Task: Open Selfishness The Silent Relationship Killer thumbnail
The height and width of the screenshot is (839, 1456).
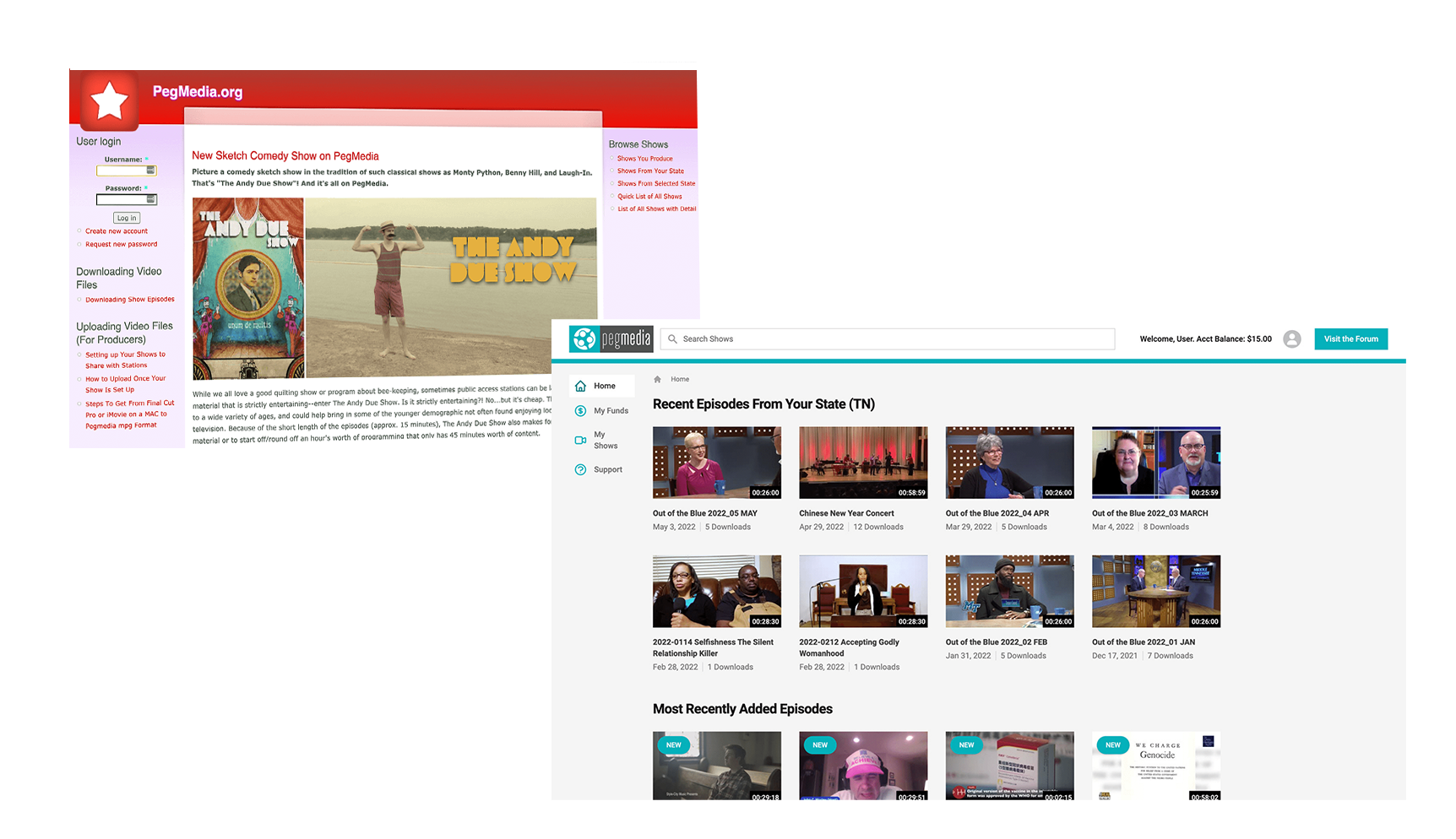Action: click(717, 592)
